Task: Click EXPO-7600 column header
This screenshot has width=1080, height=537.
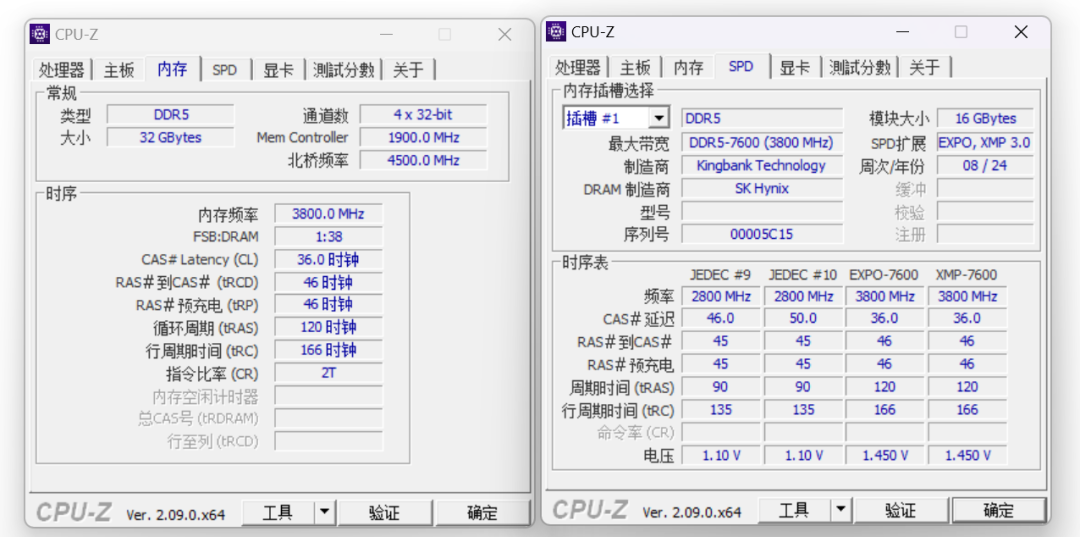Action: (x=884, y=275)
